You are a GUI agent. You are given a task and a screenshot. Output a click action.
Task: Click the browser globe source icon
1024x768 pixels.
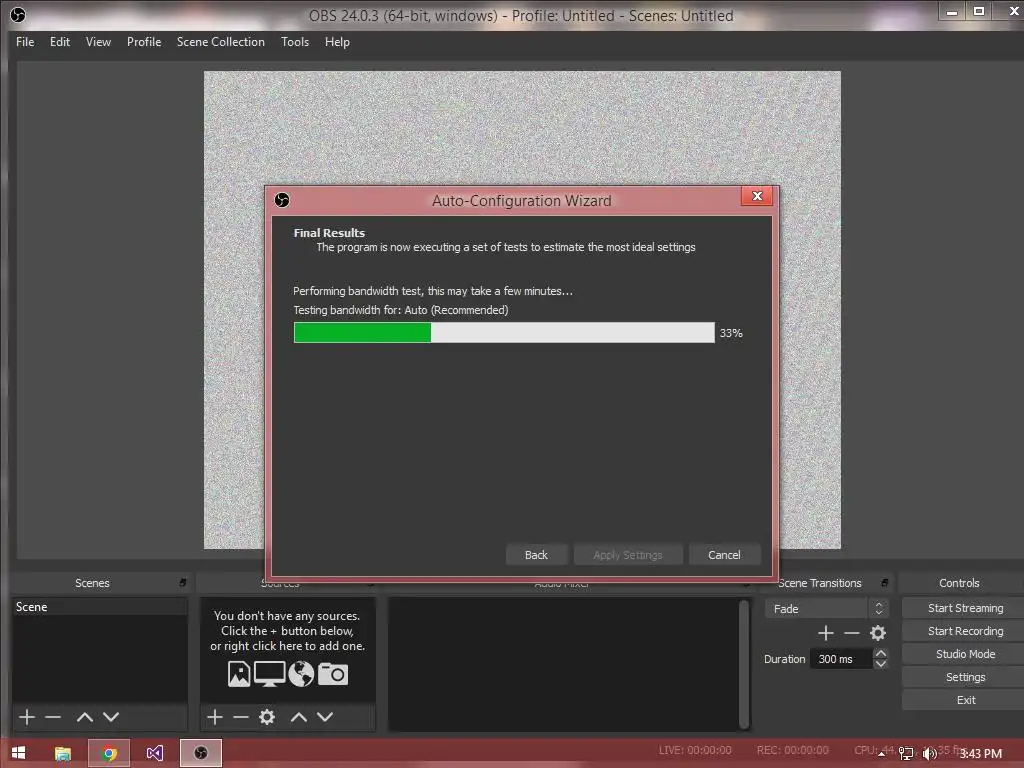pyautogui.click(x=301, y=674)
